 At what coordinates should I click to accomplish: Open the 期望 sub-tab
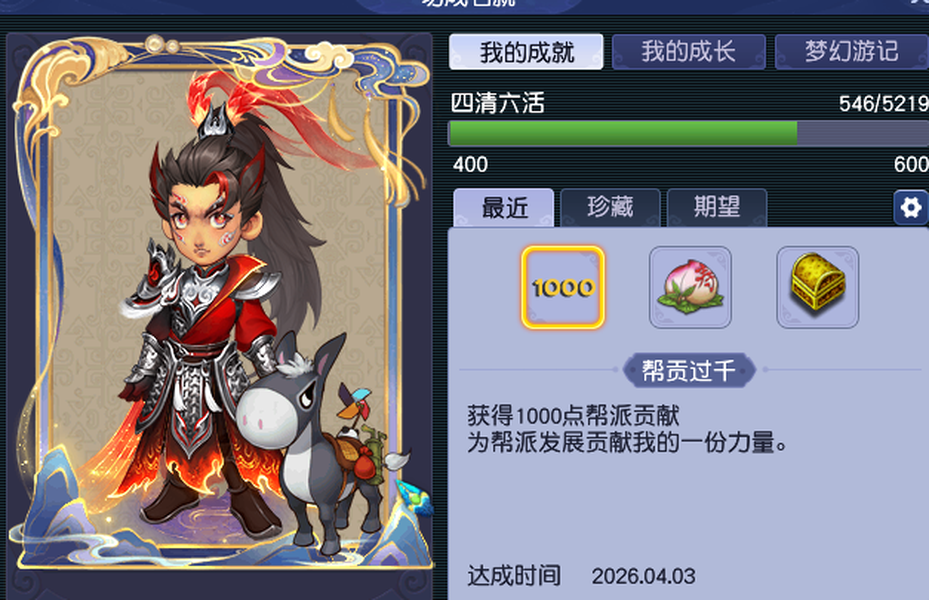click(x=717, y=208)
